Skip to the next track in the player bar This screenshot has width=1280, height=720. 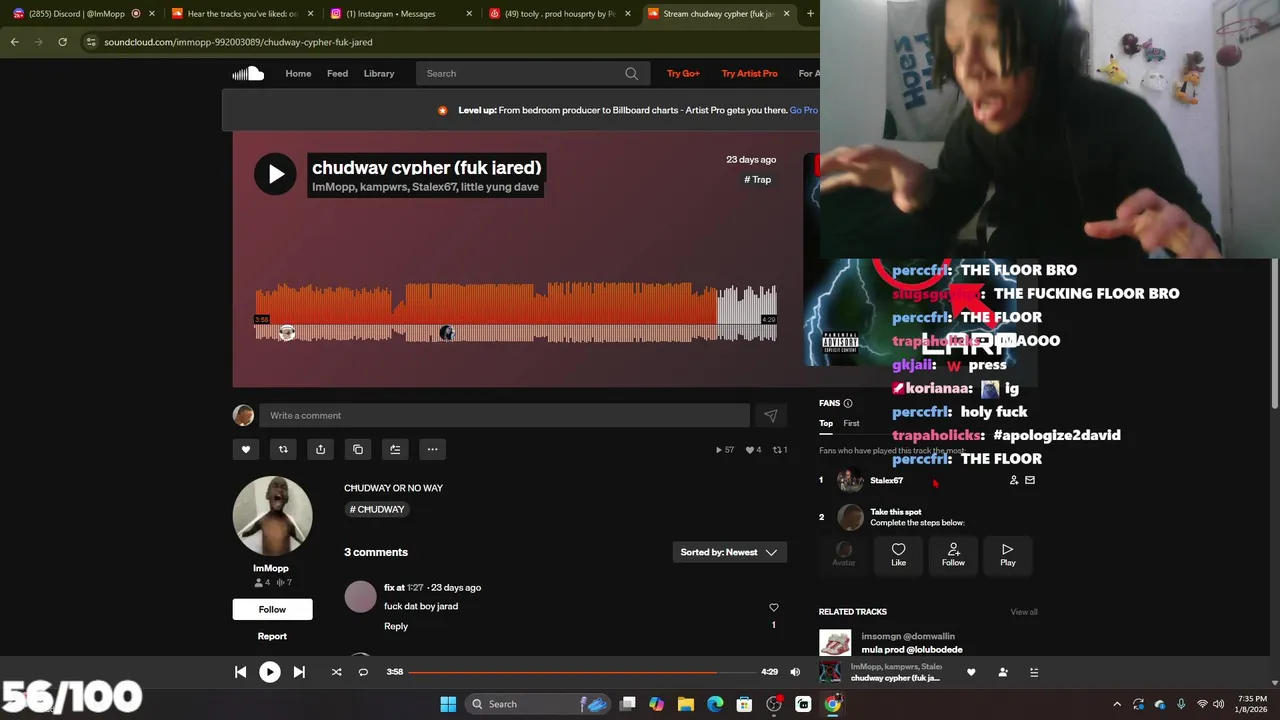[x=299, y=672]
